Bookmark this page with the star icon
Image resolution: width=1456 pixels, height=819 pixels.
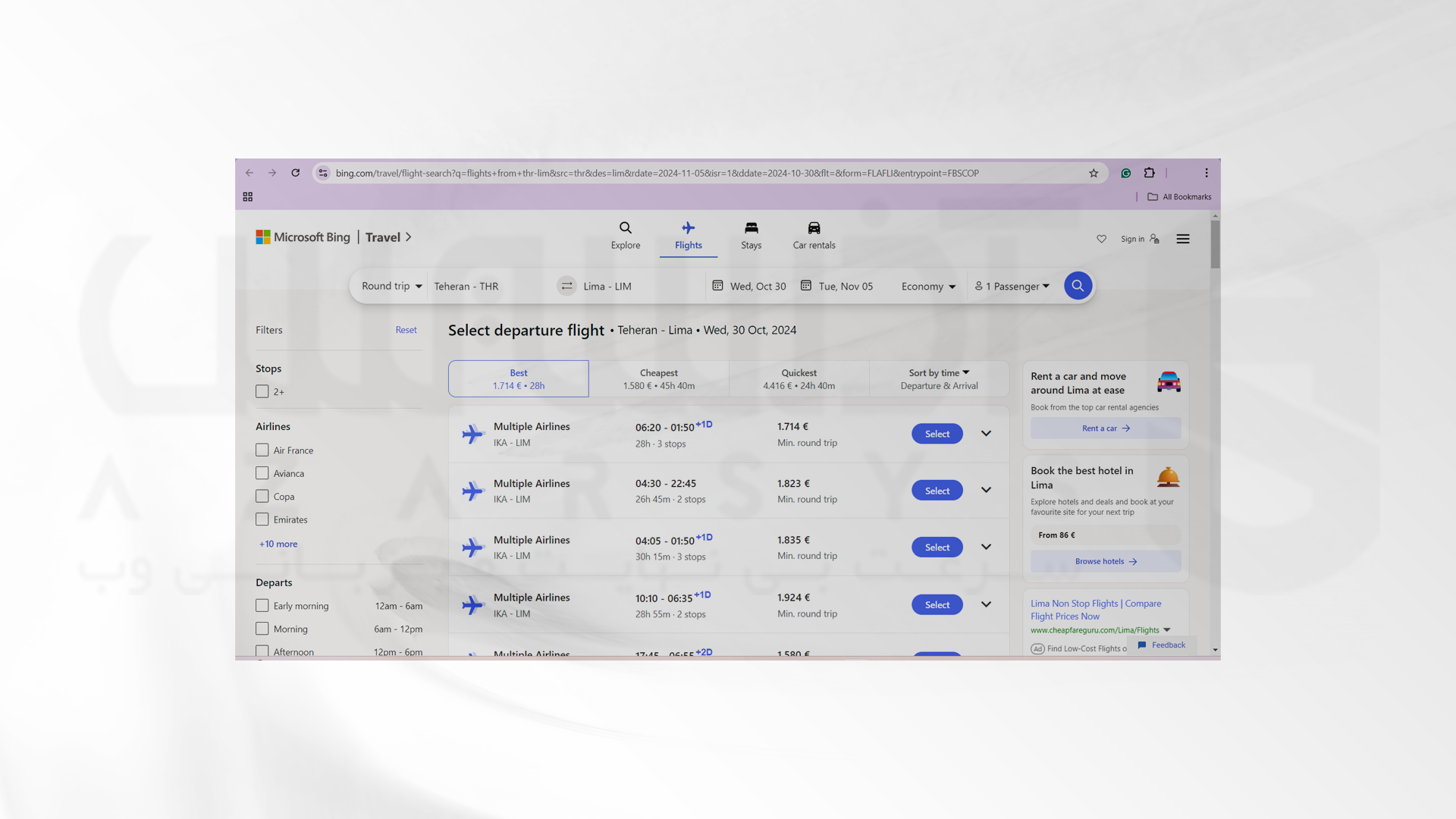[1094, 173]
